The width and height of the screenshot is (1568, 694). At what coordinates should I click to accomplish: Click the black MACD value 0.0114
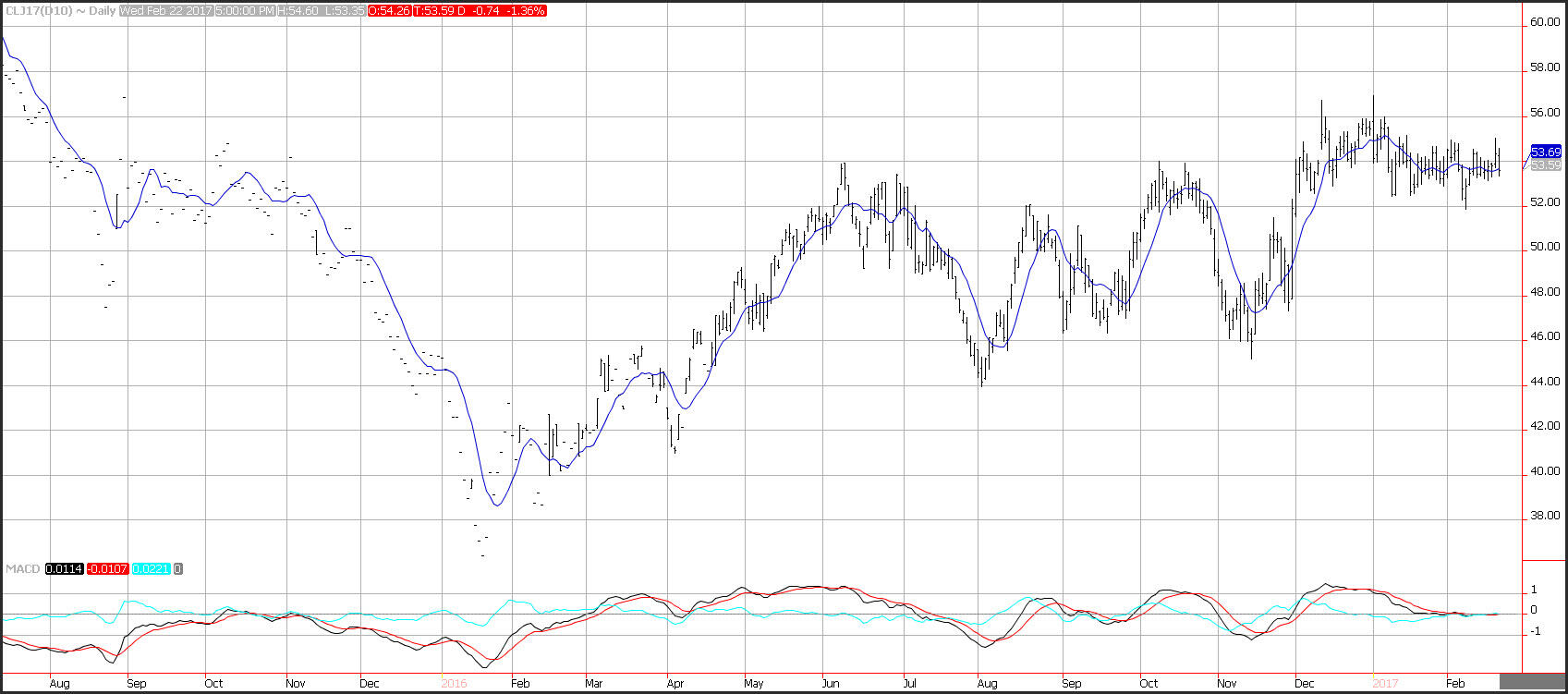point(64,568)
